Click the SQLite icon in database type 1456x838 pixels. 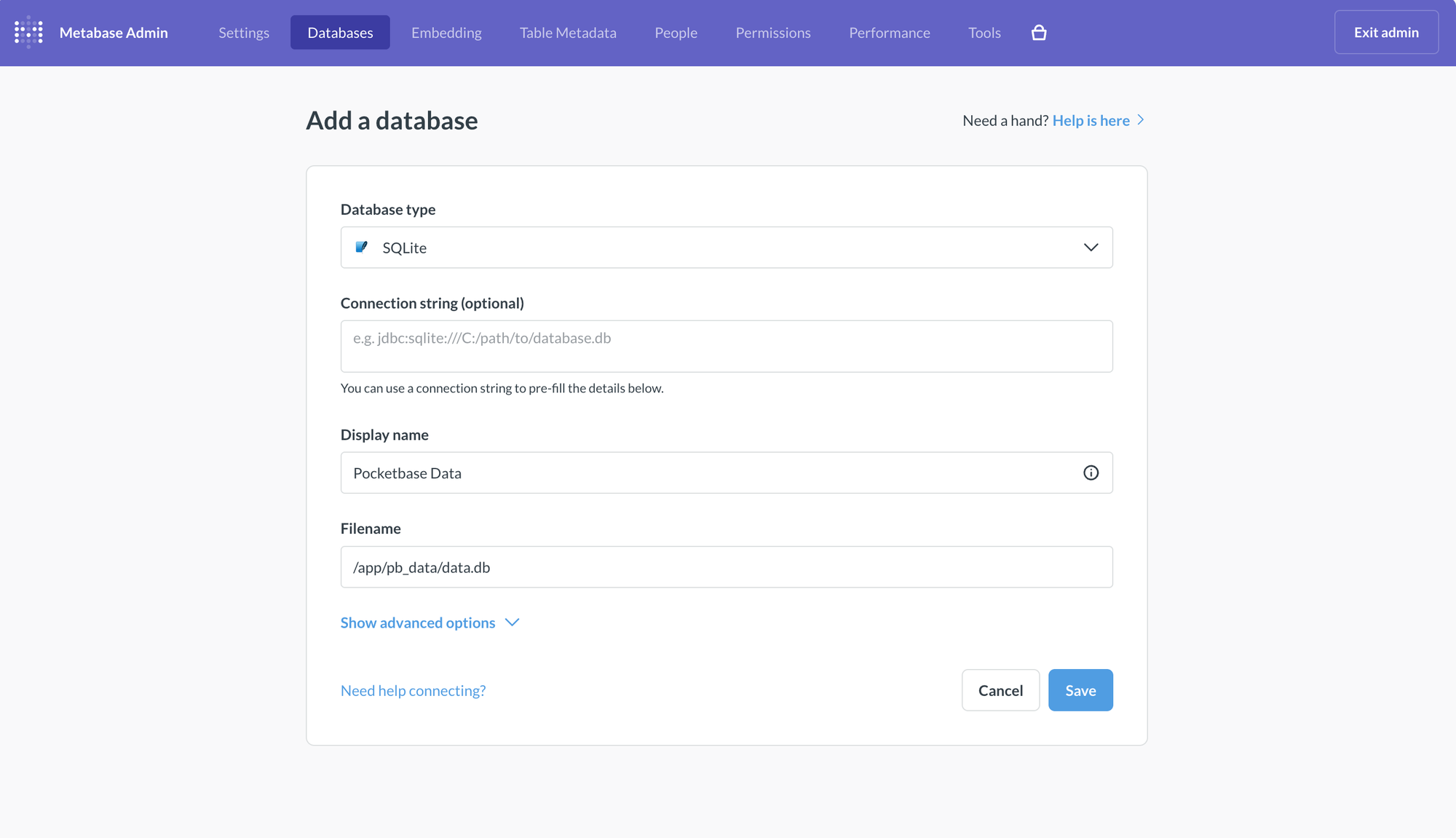361,248
